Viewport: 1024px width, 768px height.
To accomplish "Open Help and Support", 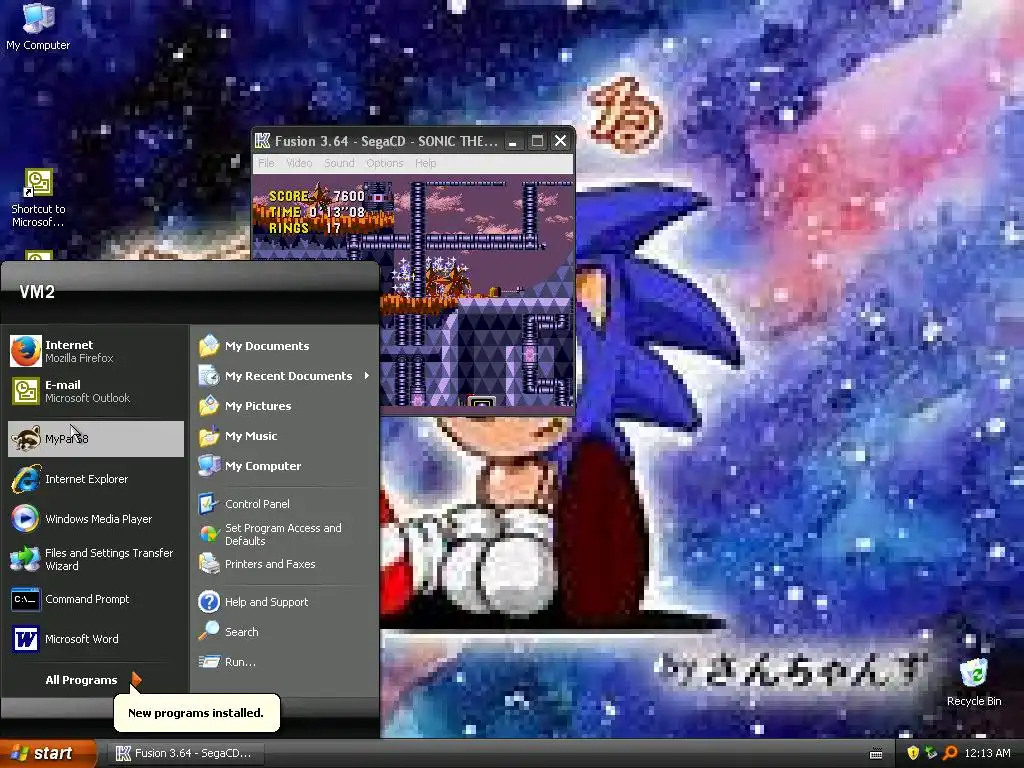I will 285,601.
